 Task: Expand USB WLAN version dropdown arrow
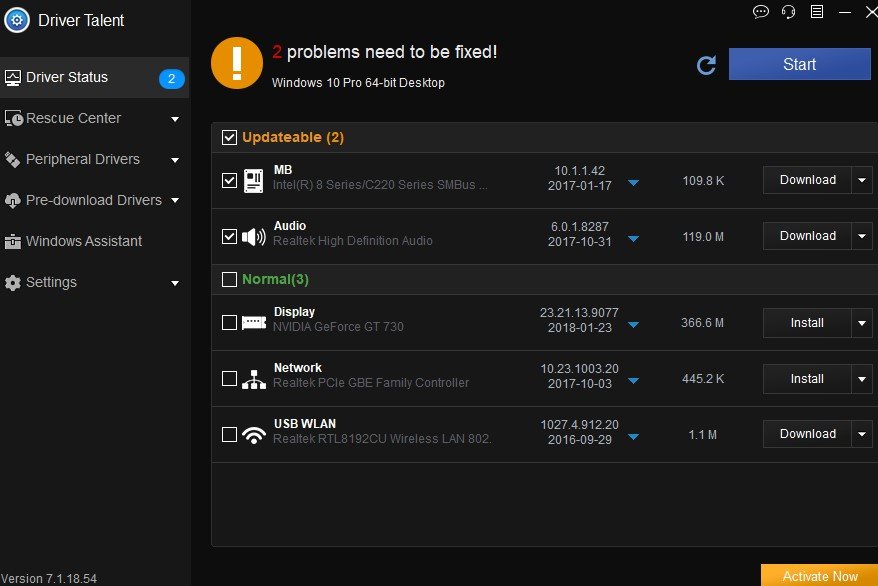point(633,437)
